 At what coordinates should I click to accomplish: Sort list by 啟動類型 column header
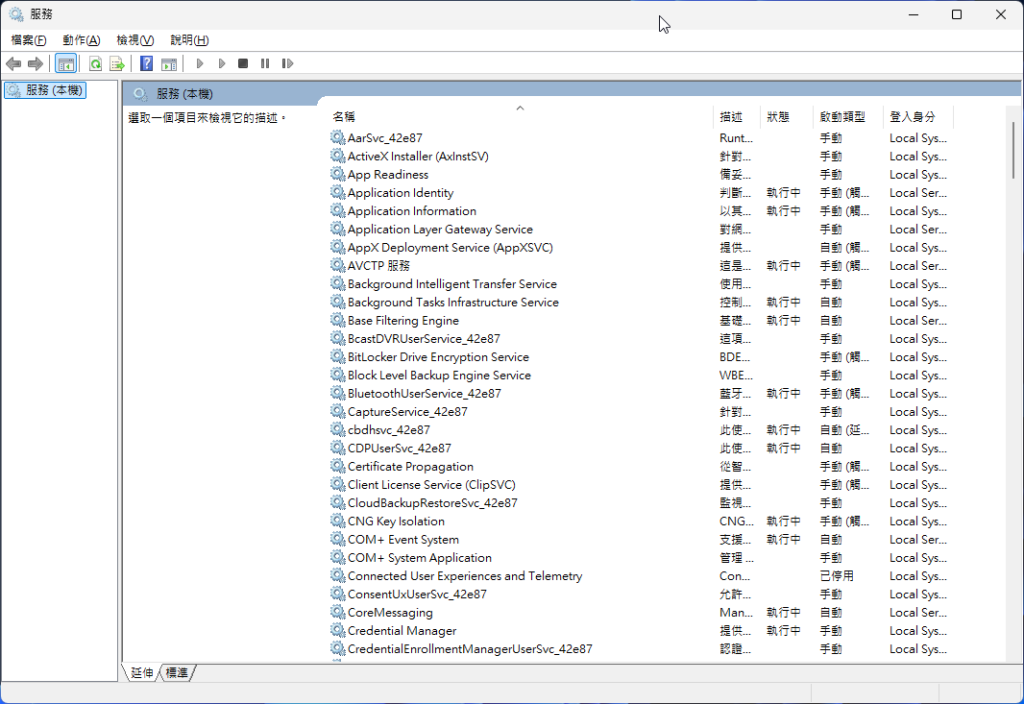pyautogui.click(x=842, y=117)
